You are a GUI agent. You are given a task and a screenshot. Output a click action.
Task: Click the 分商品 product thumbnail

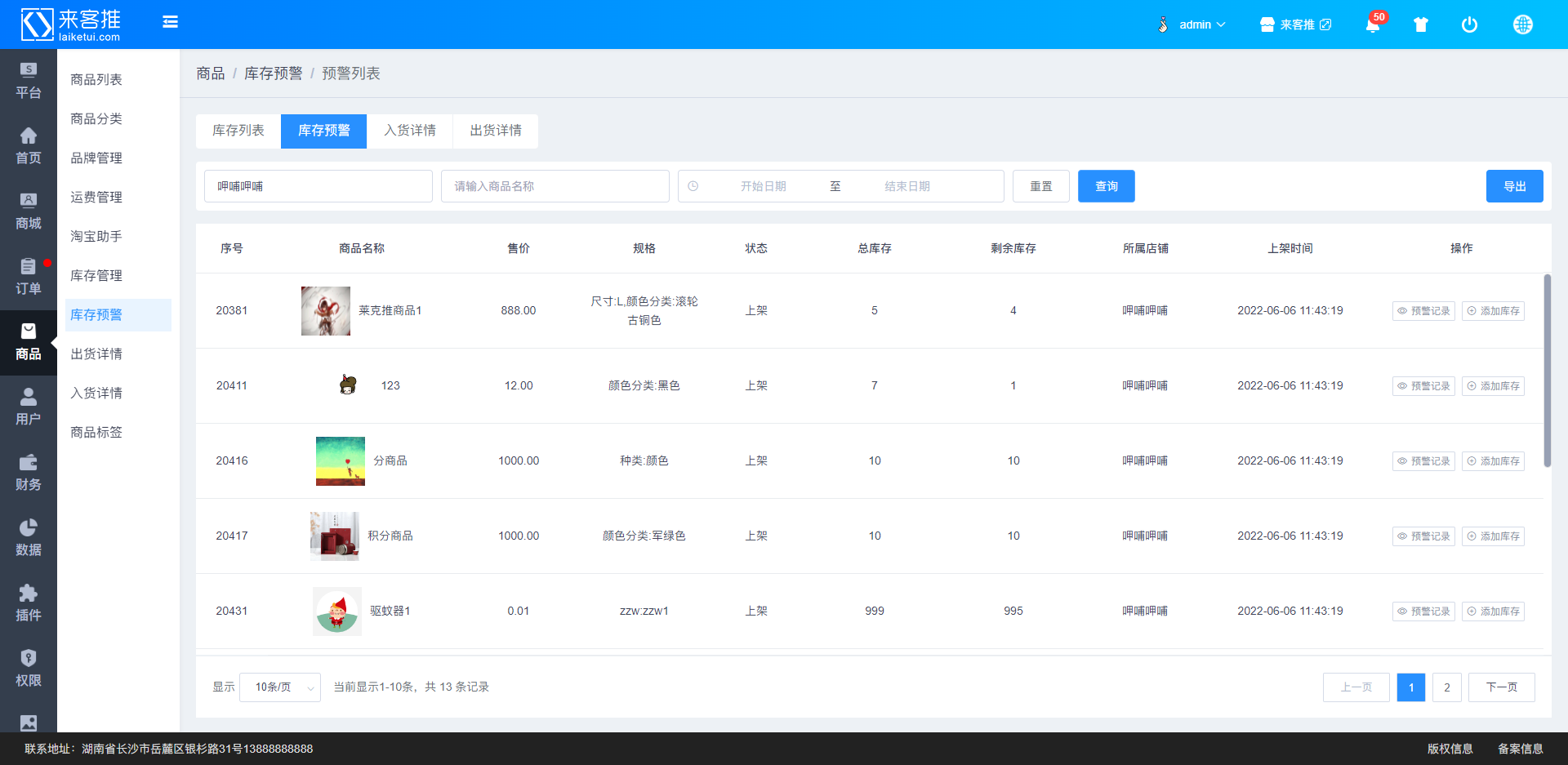coord(341,461)
